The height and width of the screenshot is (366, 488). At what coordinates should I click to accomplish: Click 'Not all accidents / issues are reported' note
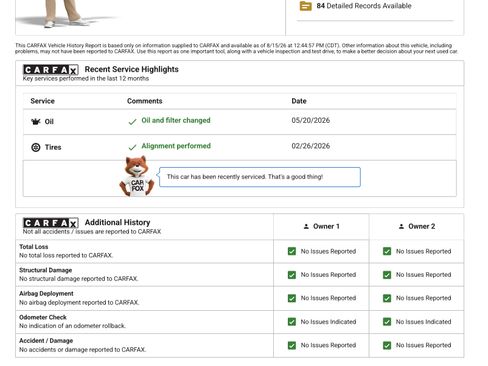coord(92,231)
